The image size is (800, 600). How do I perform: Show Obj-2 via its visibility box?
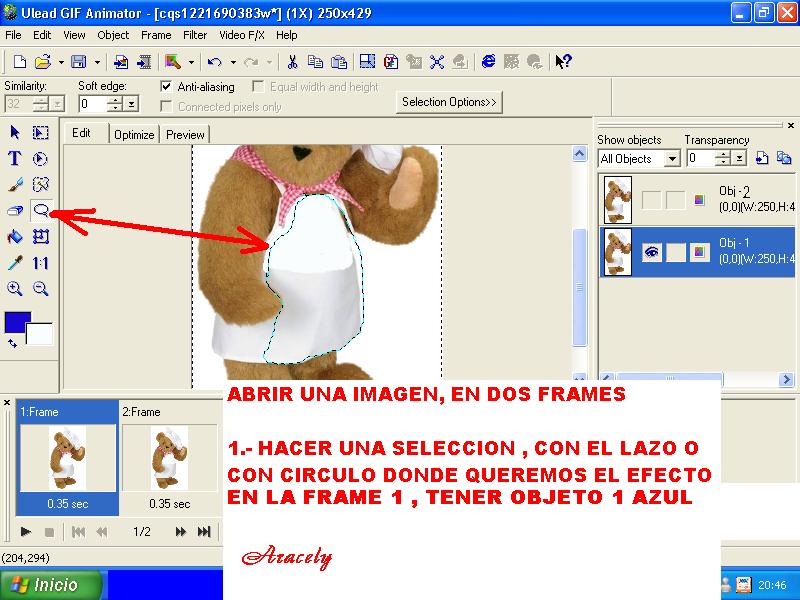coord(652,200)
